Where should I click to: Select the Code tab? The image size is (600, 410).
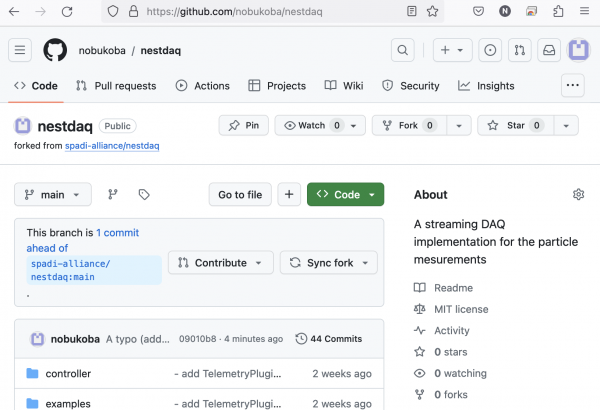36,86
